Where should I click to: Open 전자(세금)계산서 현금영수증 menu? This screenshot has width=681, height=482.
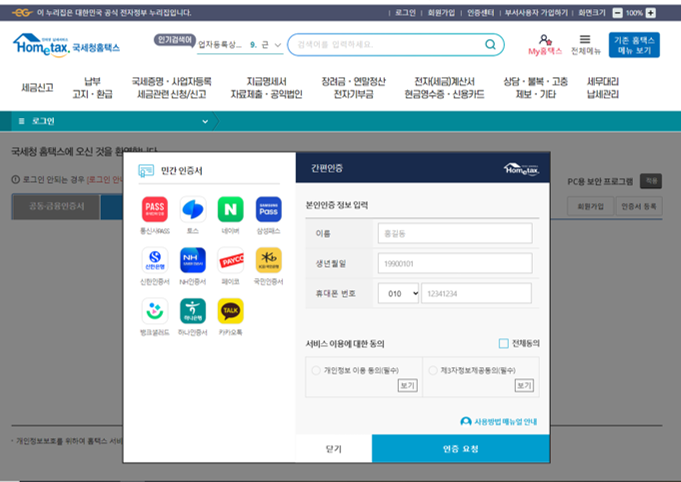point(444,88)
